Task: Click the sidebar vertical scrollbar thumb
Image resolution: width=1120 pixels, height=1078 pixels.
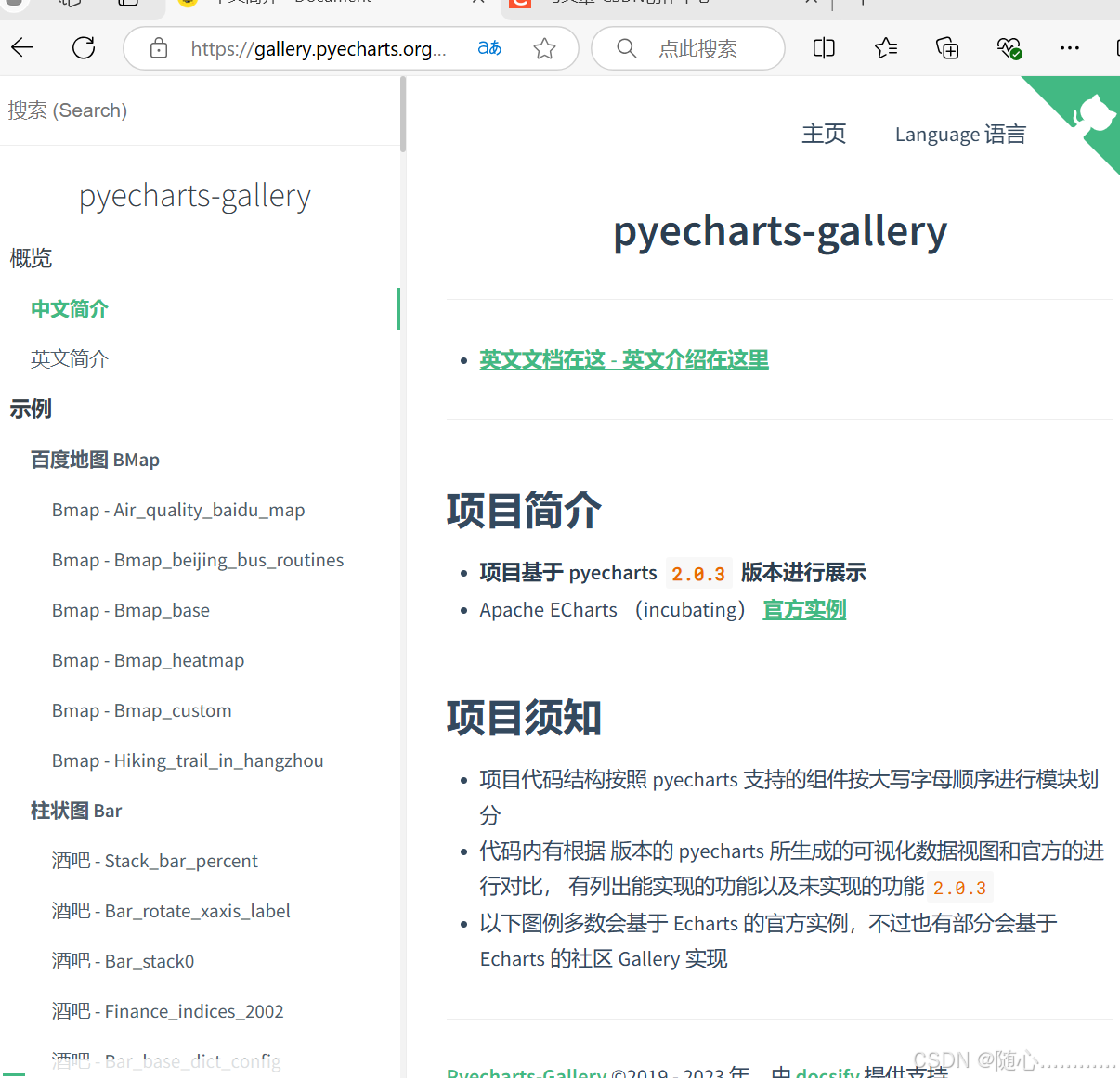Action: (x=403, y=113)
